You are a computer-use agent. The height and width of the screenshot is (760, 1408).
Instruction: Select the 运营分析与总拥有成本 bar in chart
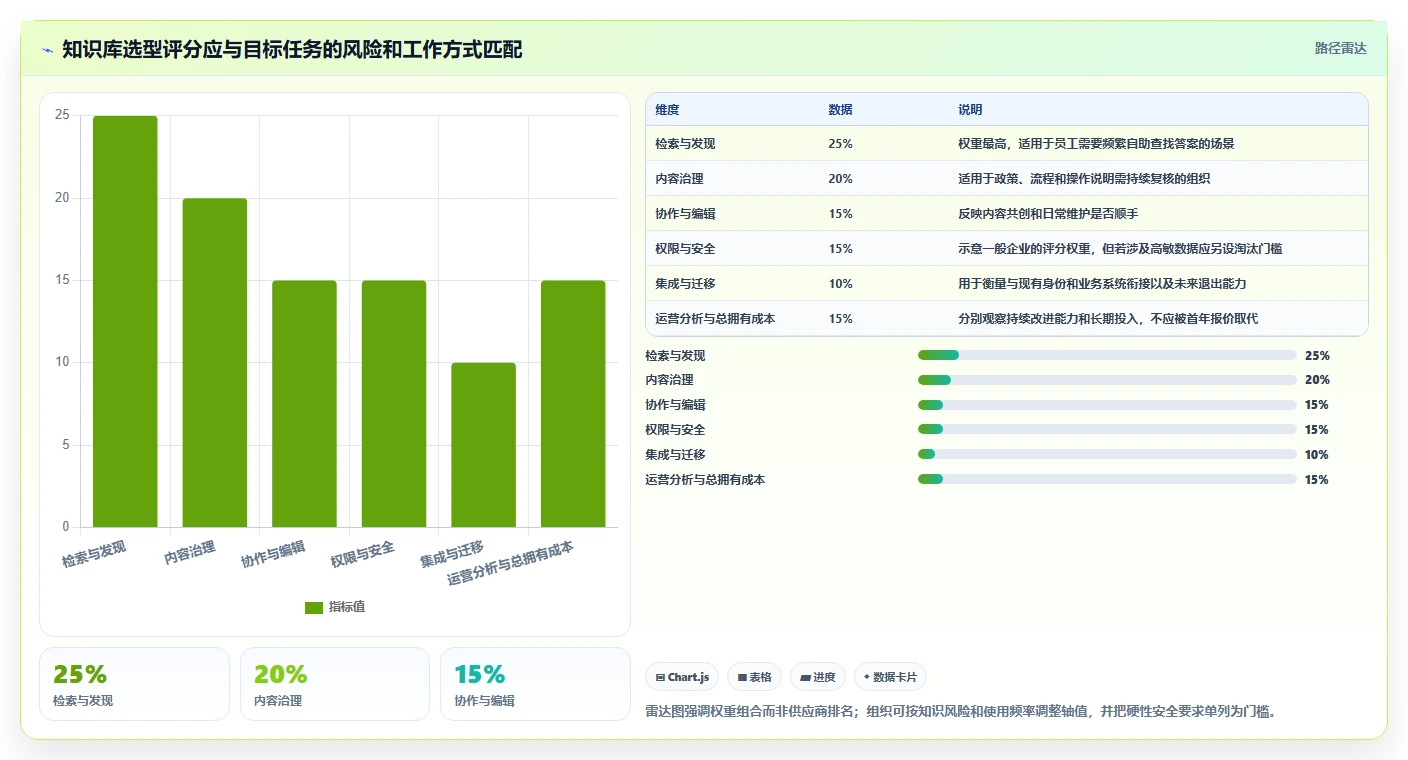click(573, 404)
